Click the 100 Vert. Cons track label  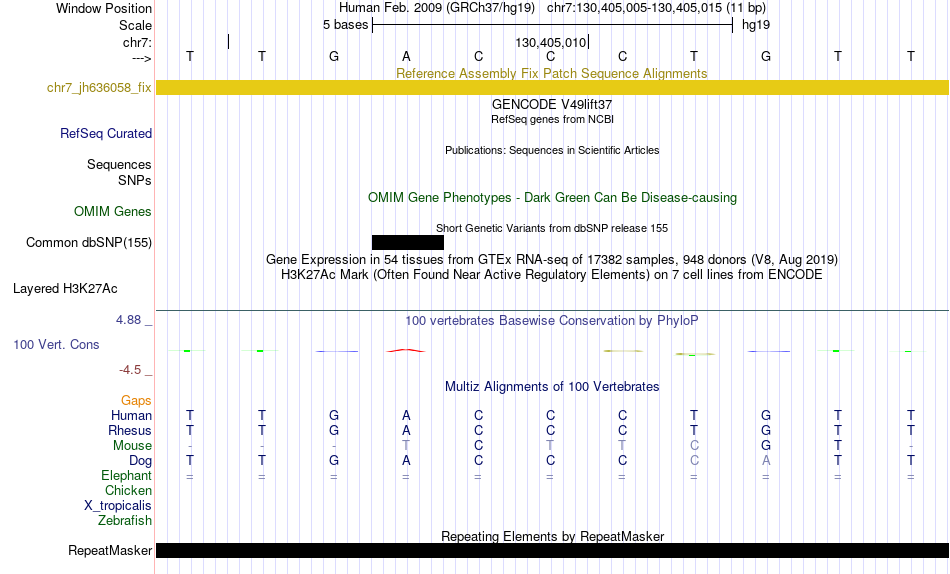pyautogui.click(x=56, y=344)
